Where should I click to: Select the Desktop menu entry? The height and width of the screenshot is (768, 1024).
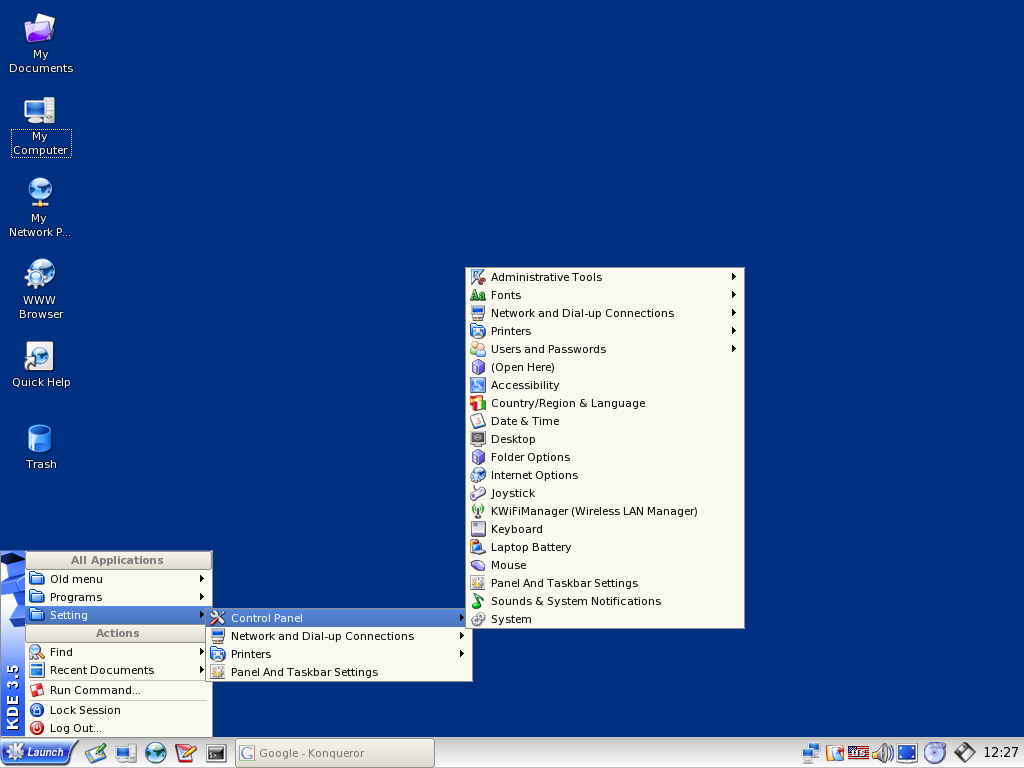605,439
